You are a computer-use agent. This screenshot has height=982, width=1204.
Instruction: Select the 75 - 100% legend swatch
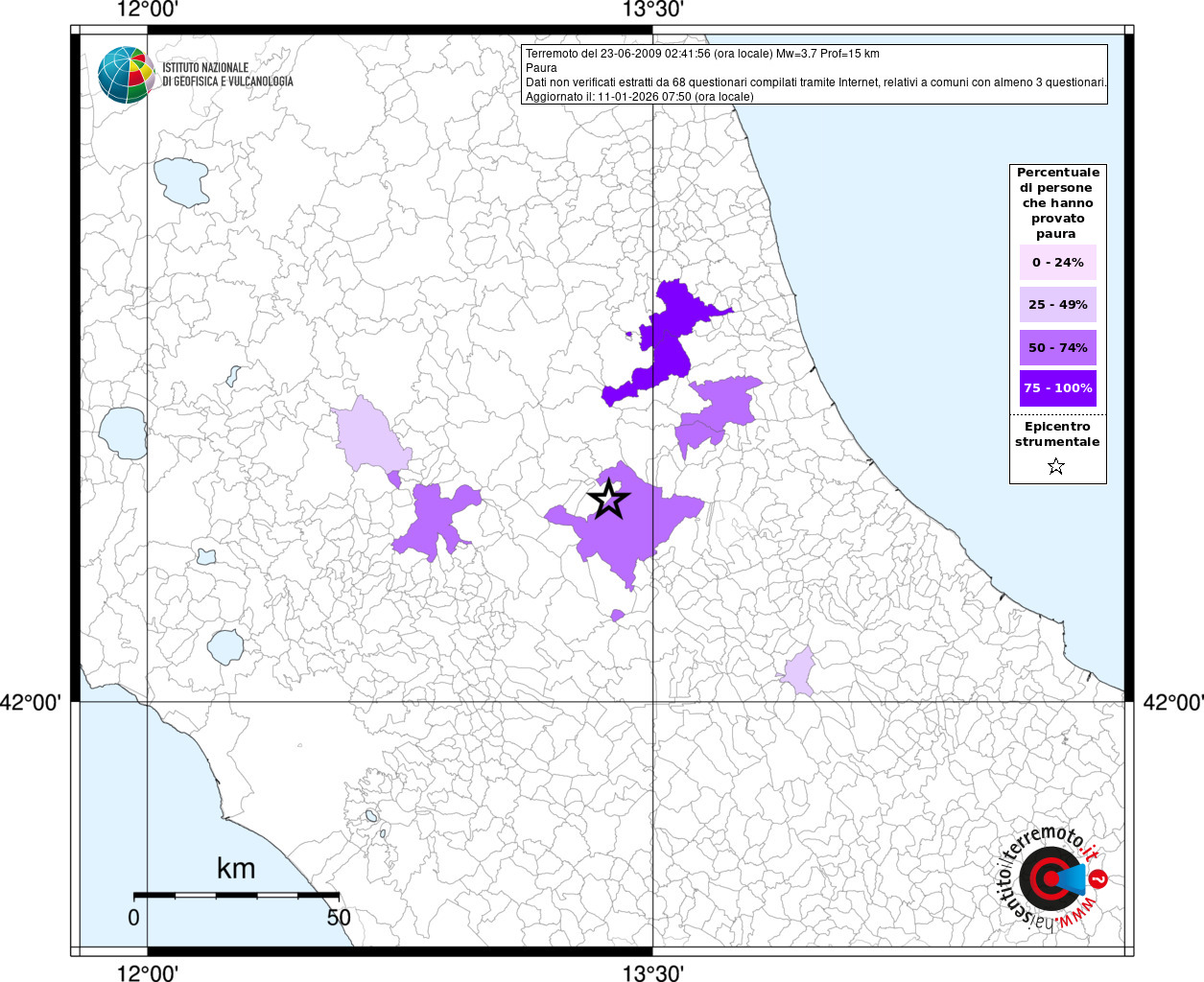pos(1057,388)
